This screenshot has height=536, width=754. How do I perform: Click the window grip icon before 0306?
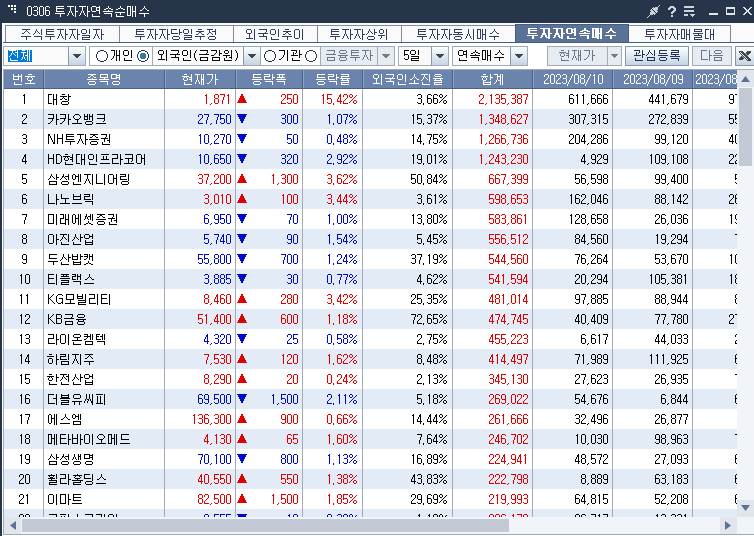pos(12,9)
